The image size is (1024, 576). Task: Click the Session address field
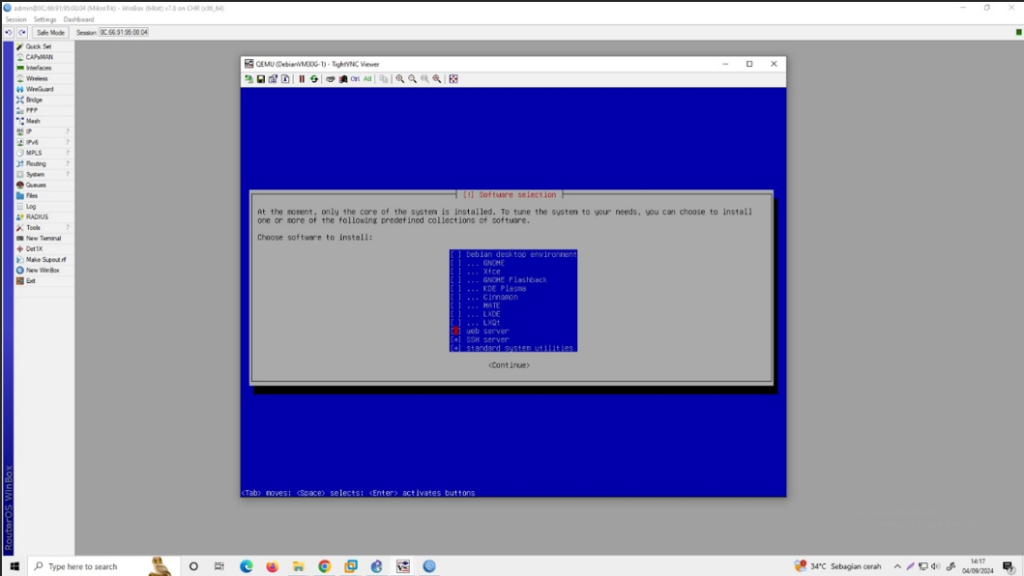tap(124, 33)
